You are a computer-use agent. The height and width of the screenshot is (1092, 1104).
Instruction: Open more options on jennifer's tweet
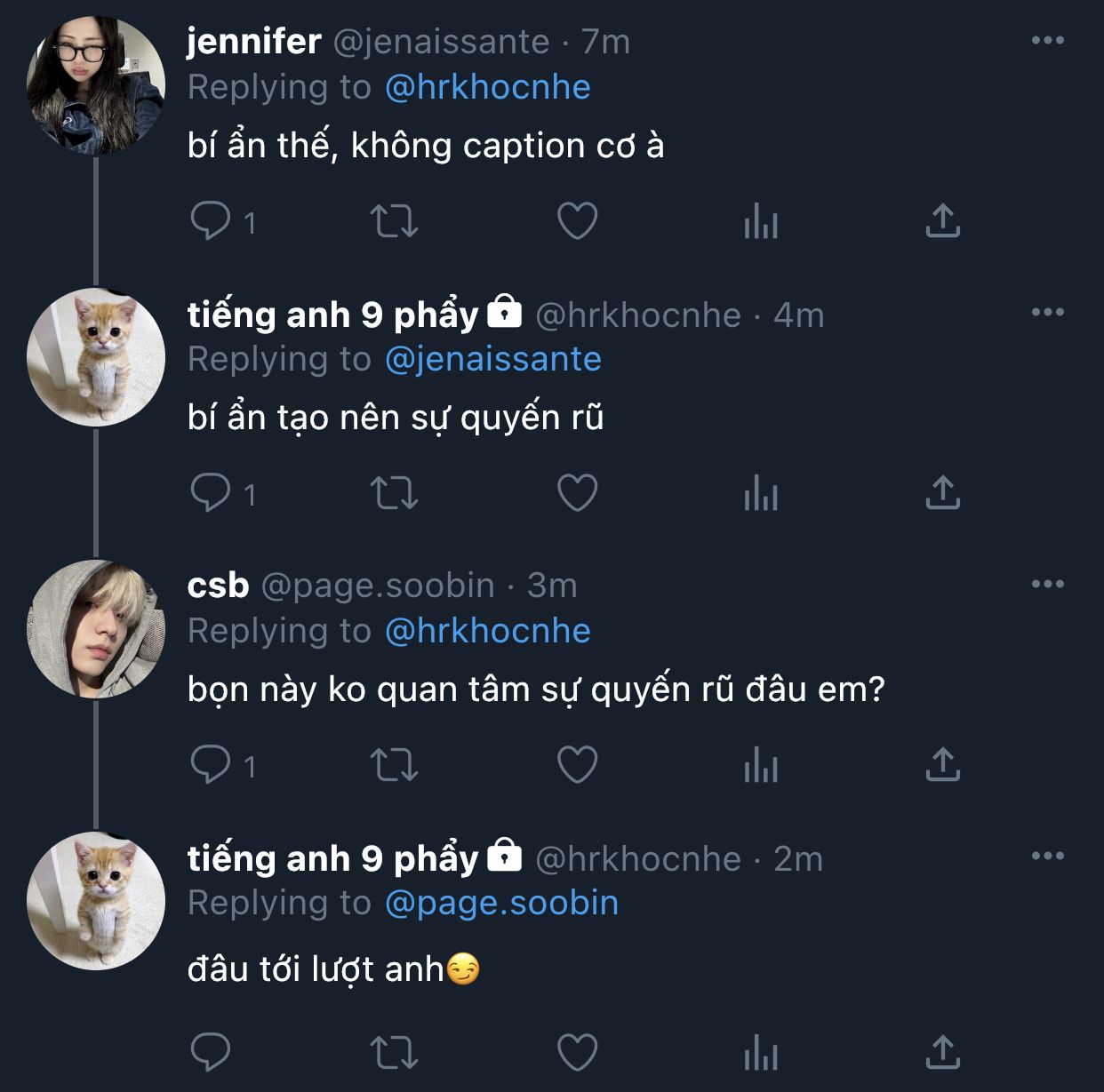tap(1048, 40)
